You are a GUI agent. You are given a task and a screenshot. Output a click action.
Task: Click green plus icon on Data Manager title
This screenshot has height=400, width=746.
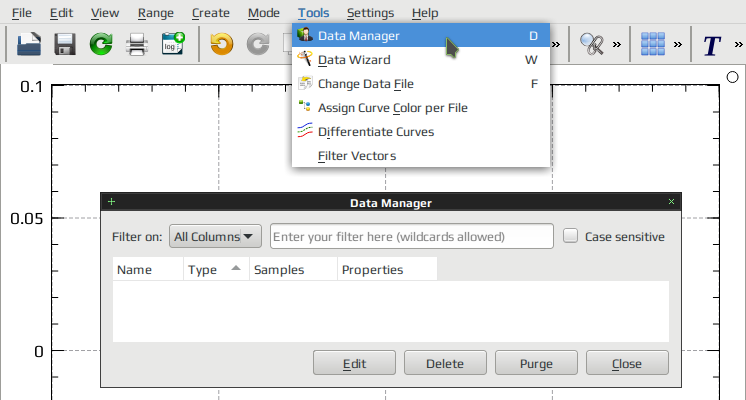tap(111, 202)
